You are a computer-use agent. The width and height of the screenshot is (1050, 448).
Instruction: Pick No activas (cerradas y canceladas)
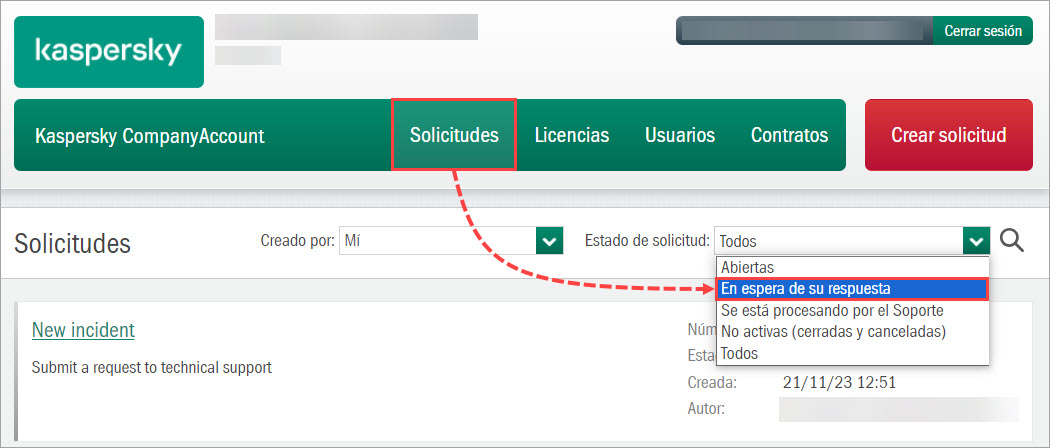852,331
